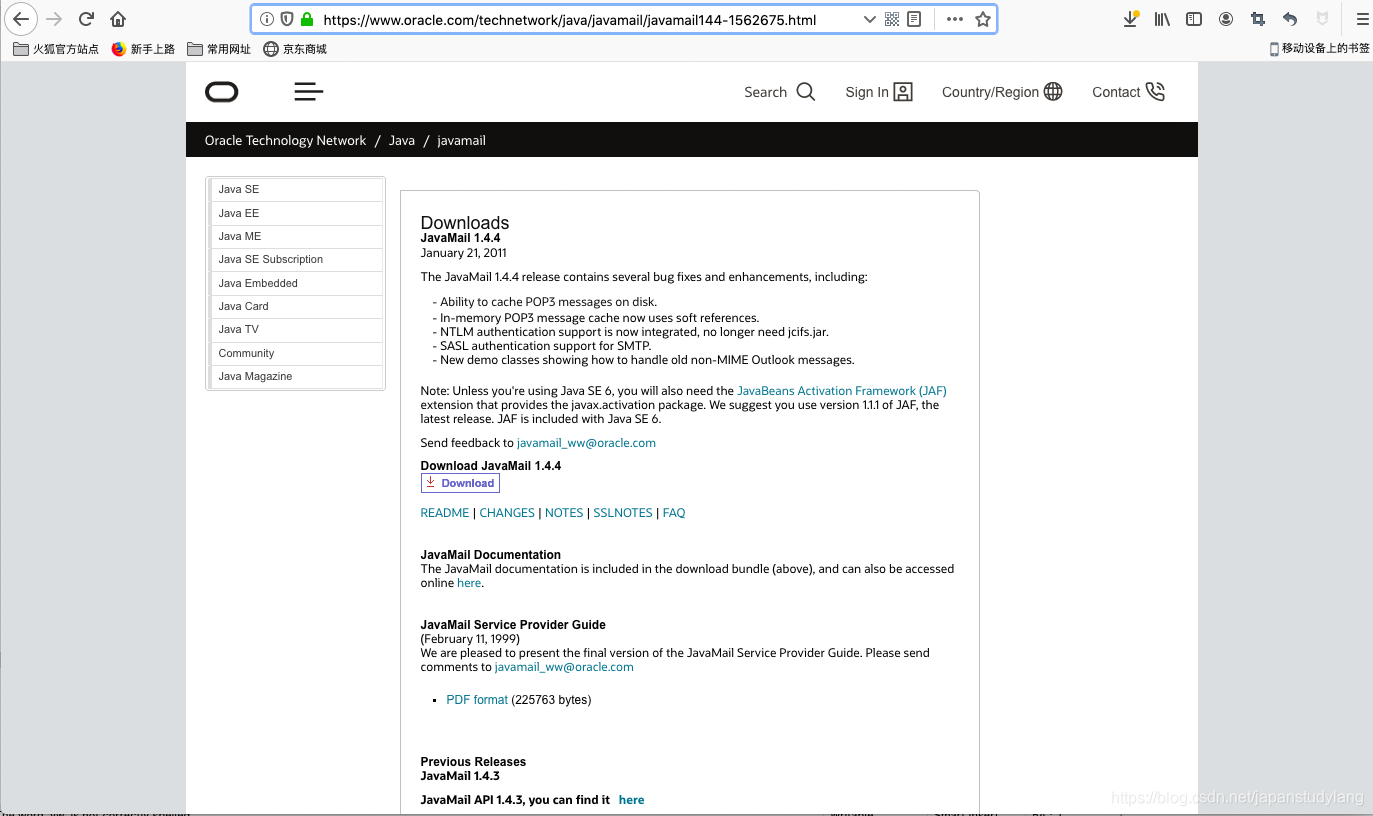The width and height of the screenshot is (1373, 816).
Task: Open the README link
Action: 445,513
